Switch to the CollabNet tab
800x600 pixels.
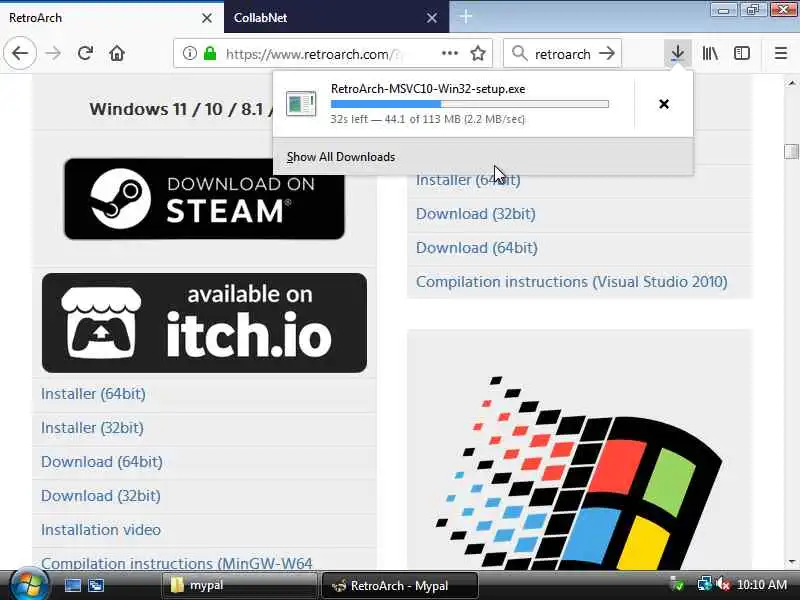(337, 18)
